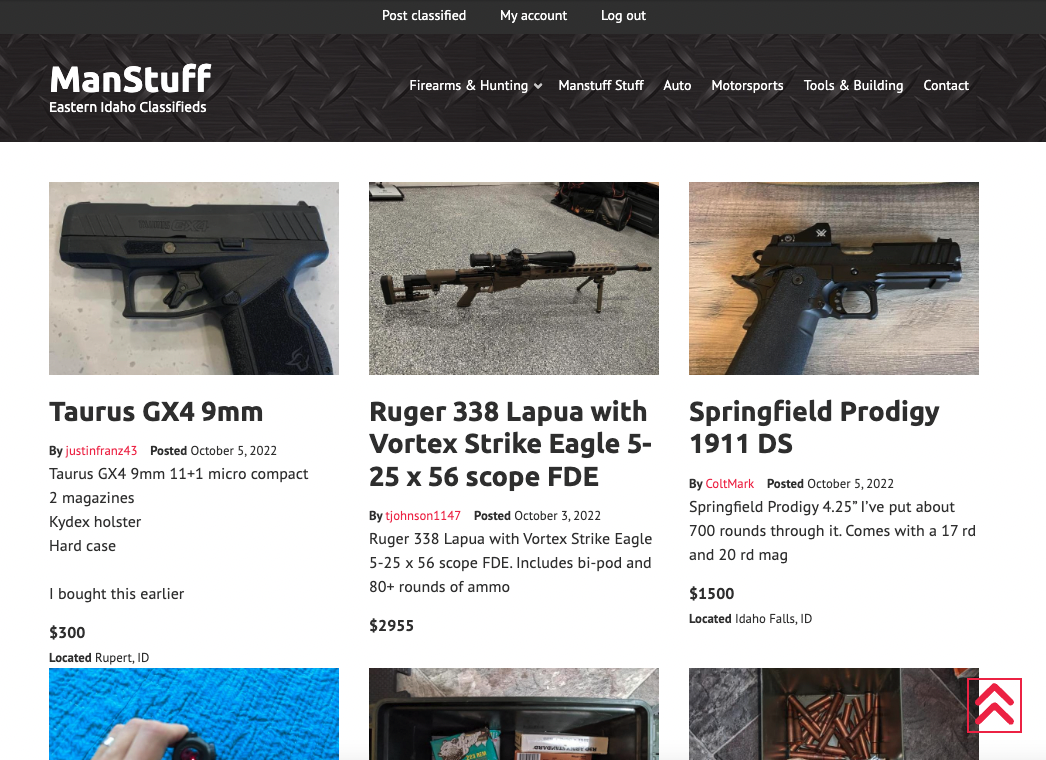Select the Auto category
The height and width of the screenshot is (760, 1046).
click(677, 85)
